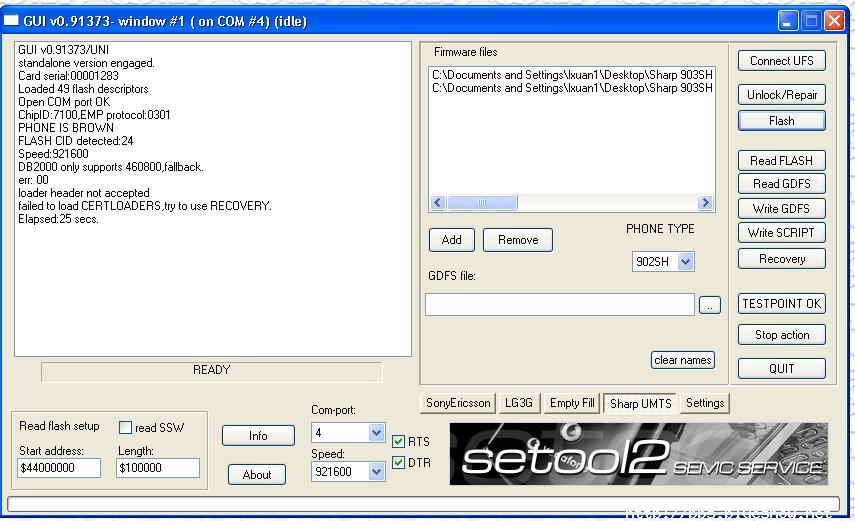Open the PHONE TYPE dropdown showing 902SH

[685, 262]
